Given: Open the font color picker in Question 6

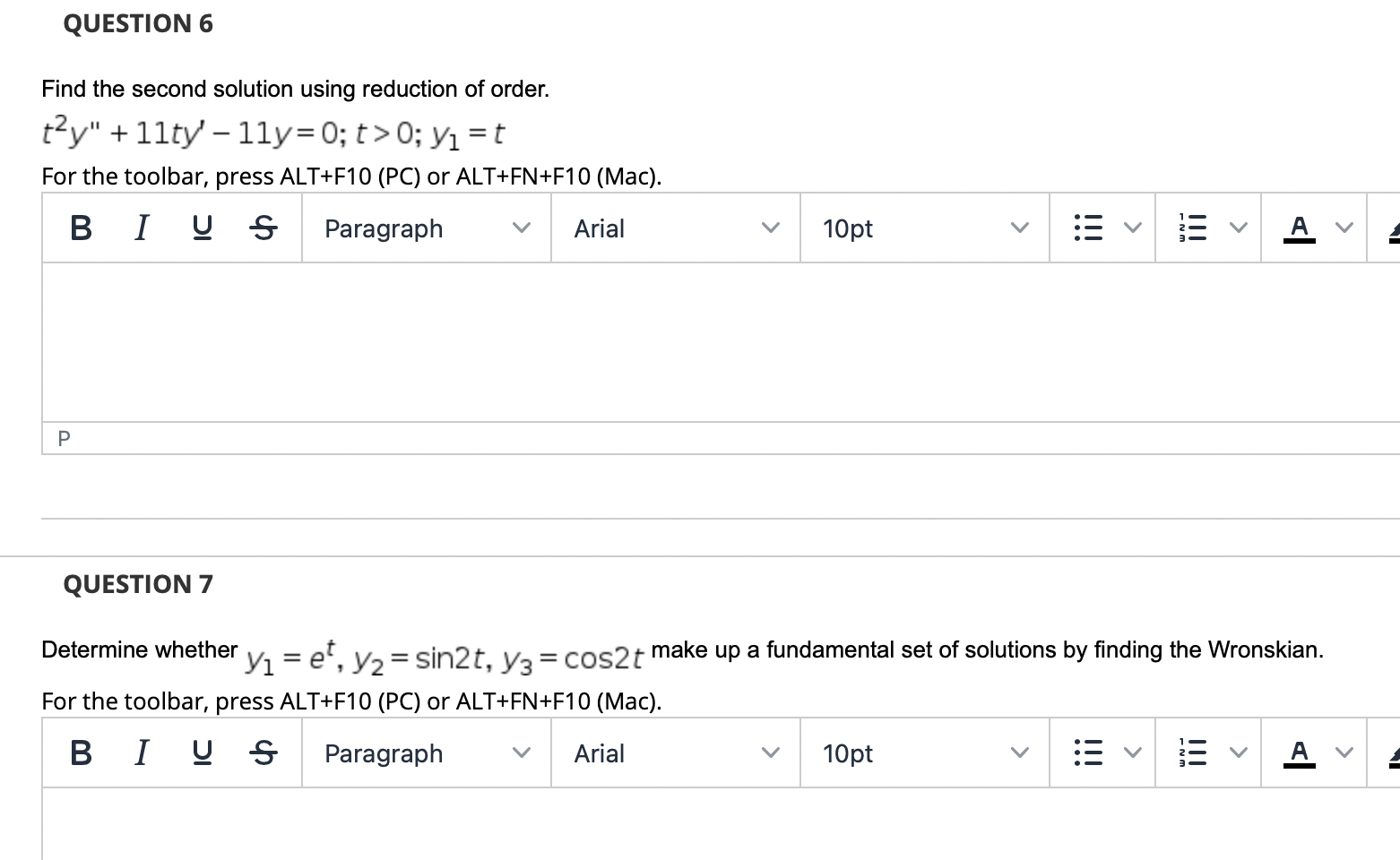Looking at the screenshot, I should pyautogui.click(x=1300, y=228).
